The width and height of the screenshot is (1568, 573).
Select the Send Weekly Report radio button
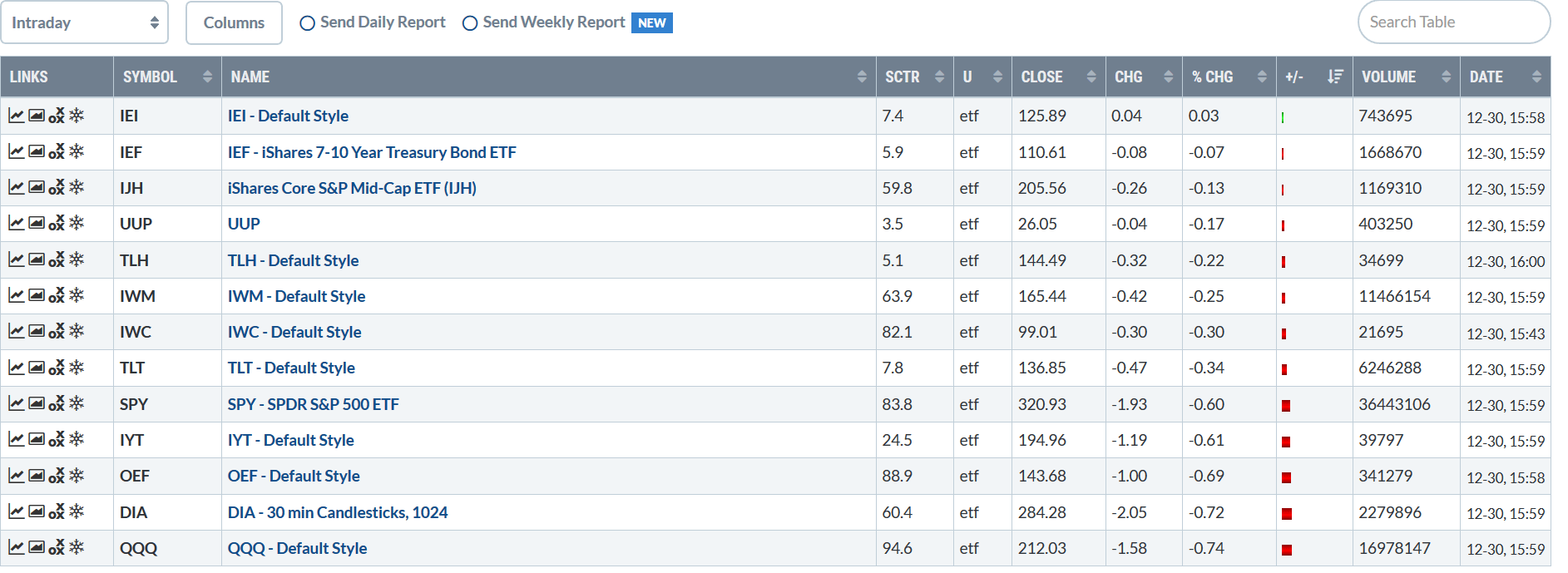(470, 23)
